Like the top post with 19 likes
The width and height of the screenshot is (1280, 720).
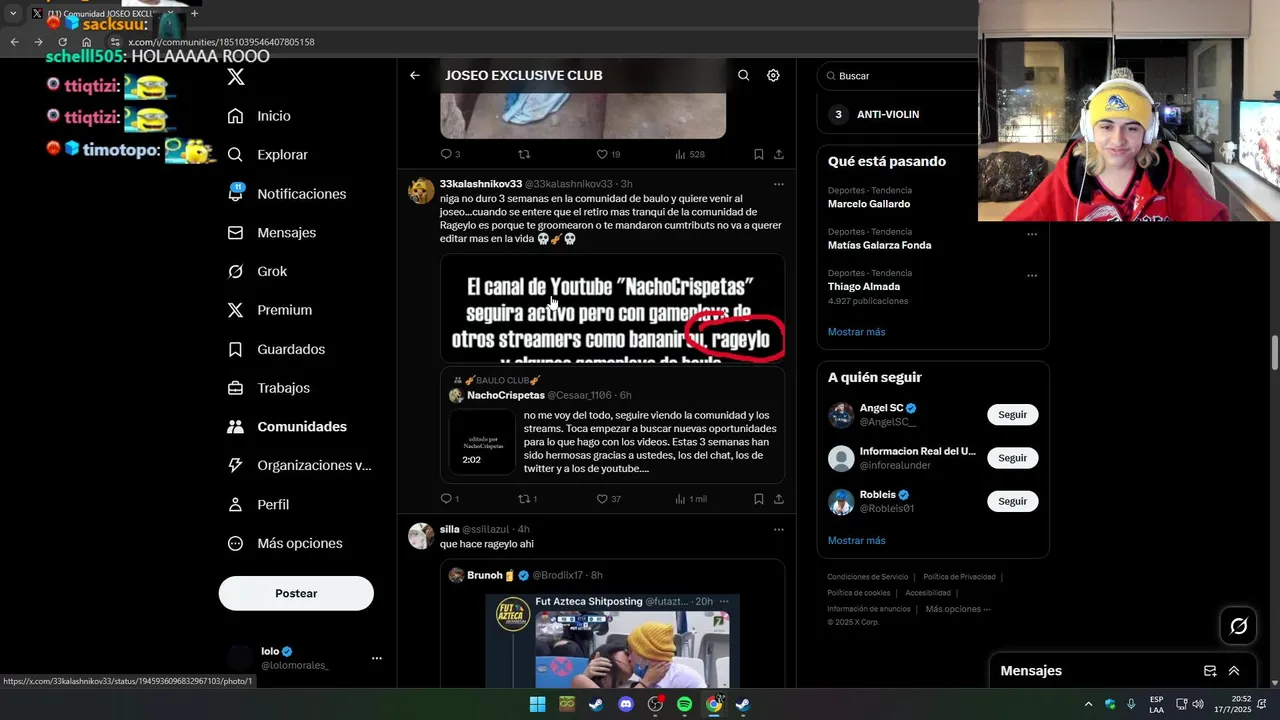(x=602, y=154)
